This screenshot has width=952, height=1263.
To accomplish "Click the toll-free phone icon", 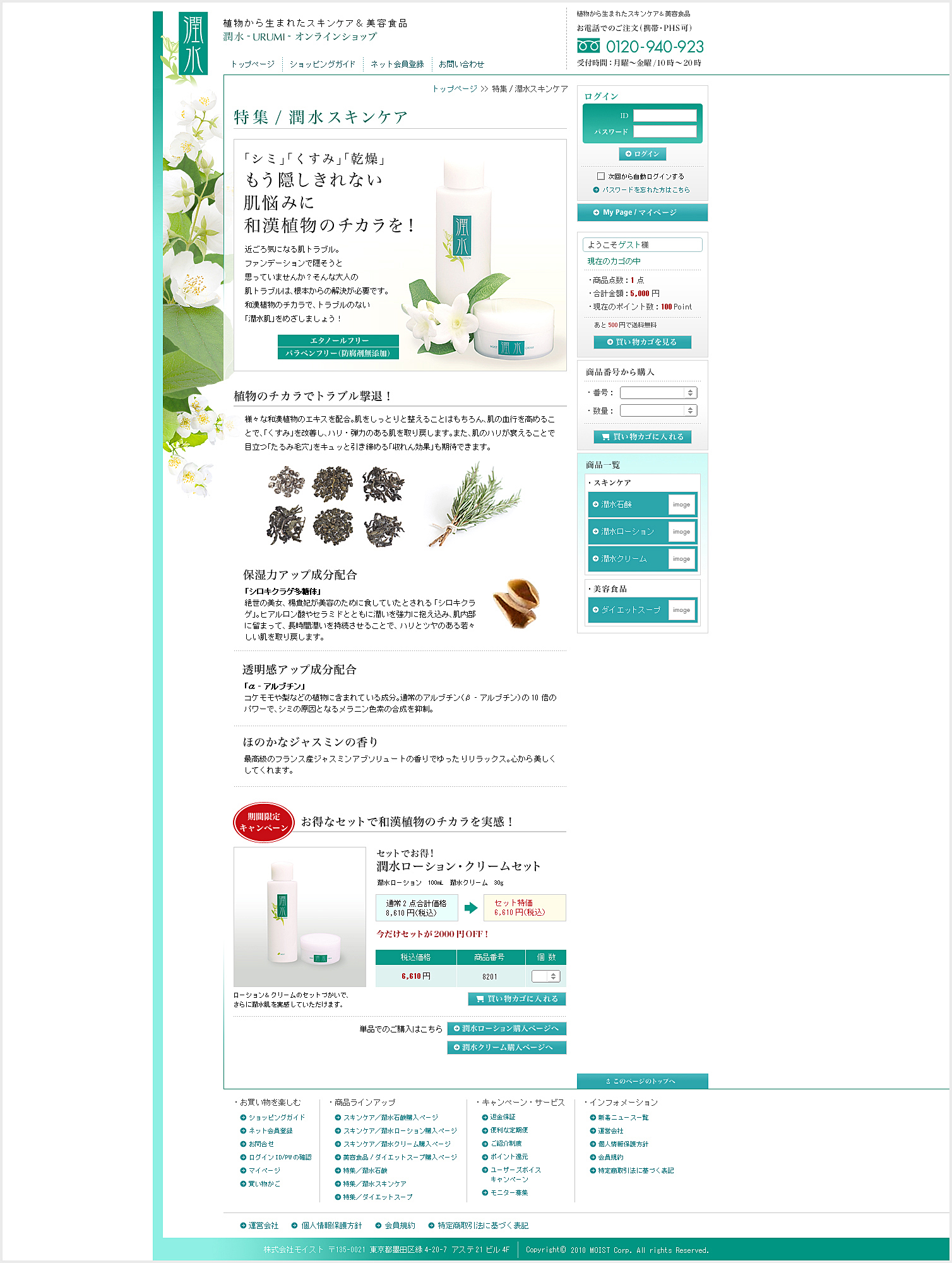I will tap(588, 45).
